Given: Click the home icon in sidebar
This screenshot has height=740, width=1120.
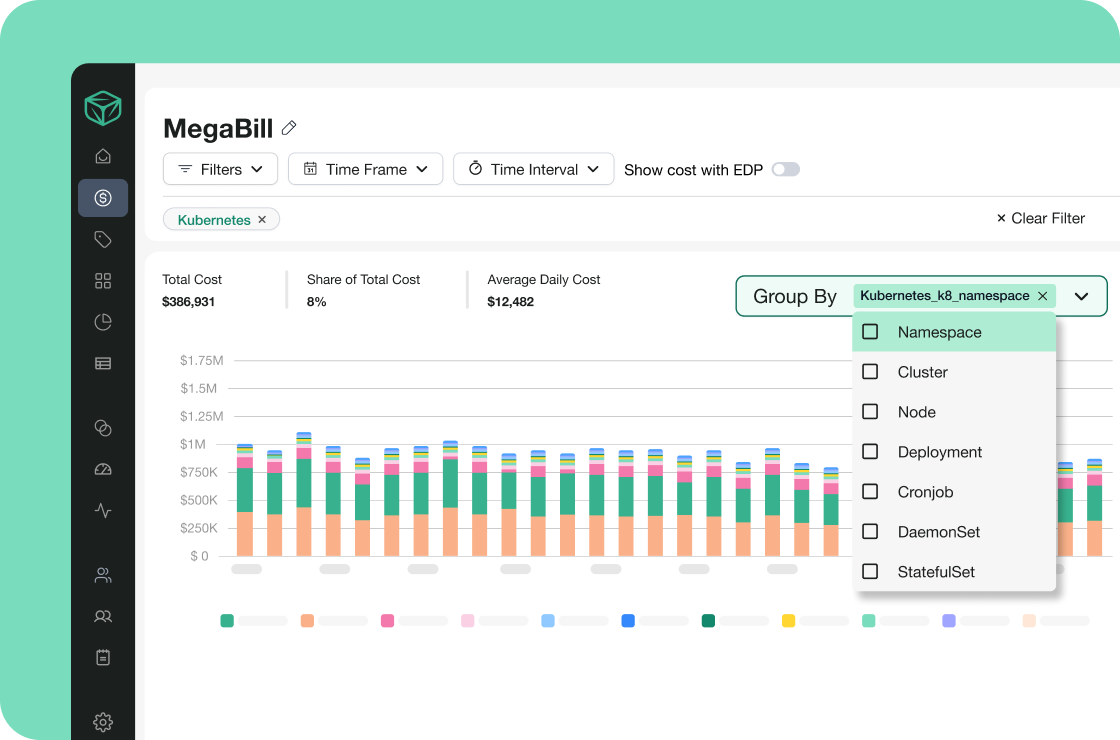Looking at the screenshot, I should coord(103,156).
